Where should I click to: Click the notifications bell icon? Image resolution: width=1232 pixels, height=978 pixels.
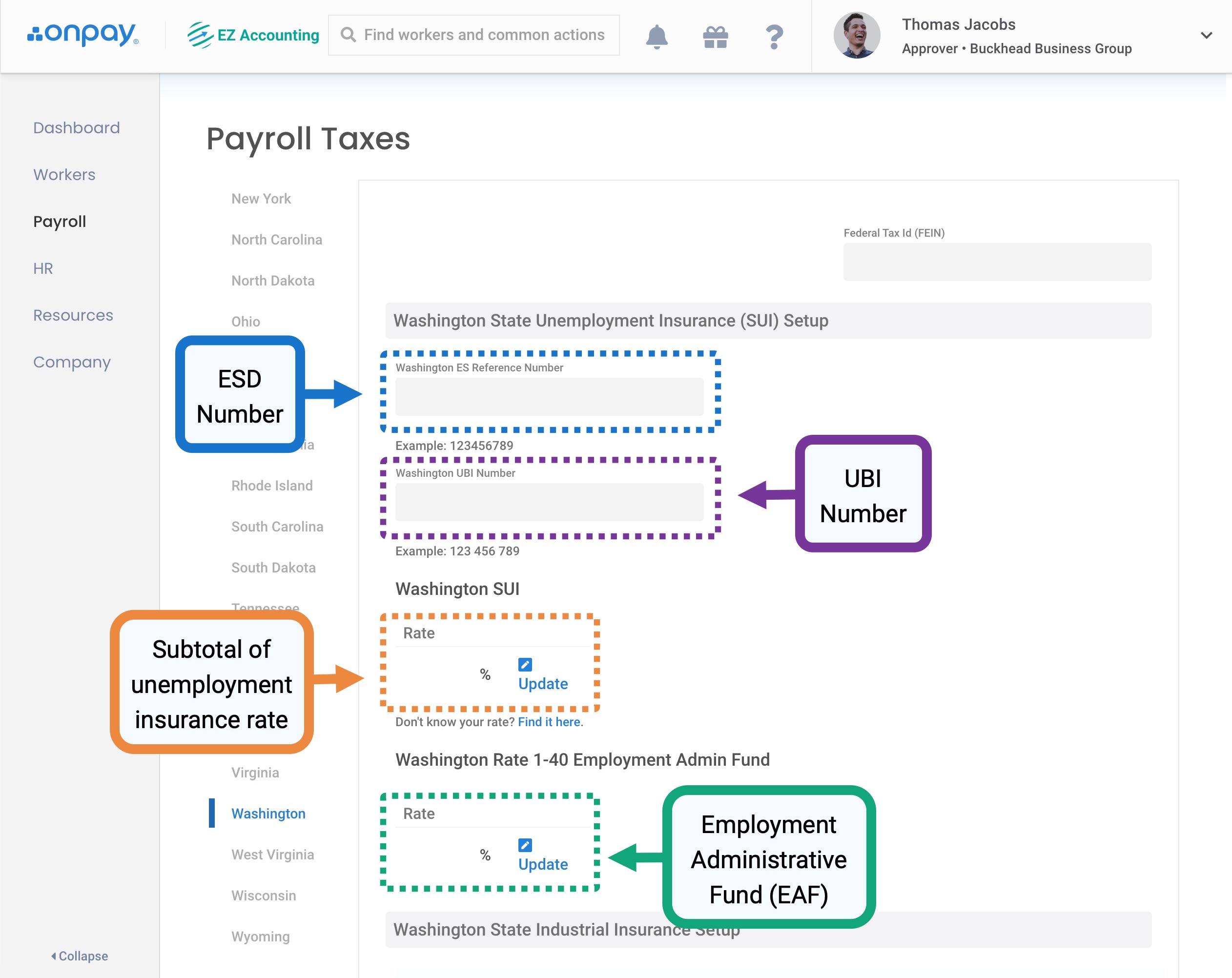[657, 37]
